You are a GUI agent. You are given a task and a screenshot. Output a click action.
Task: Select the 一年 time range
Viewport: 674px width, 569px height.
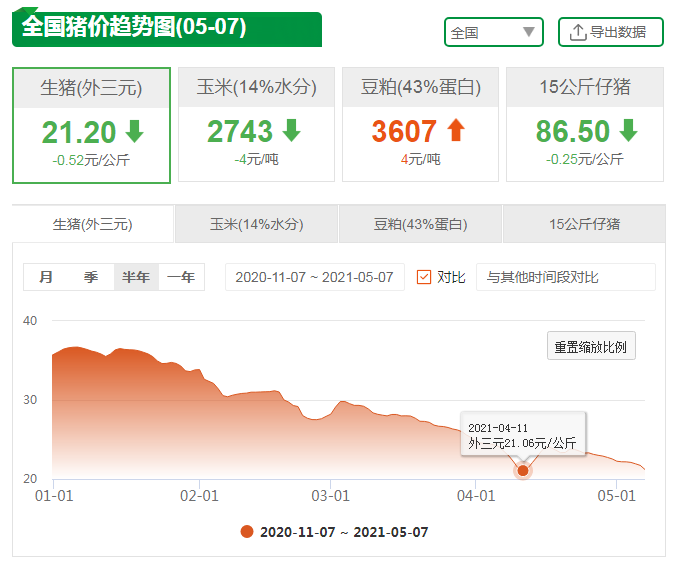181,277
